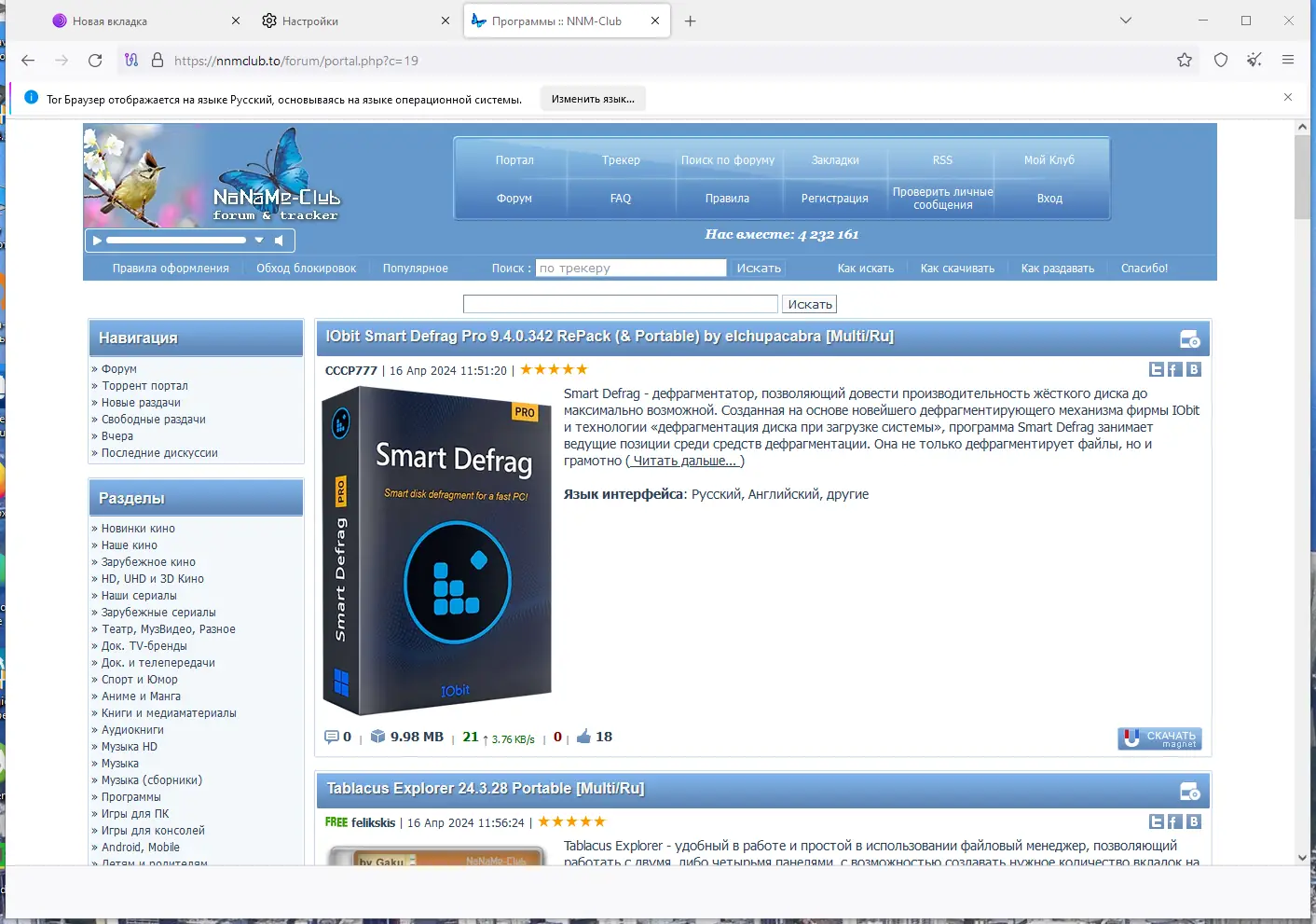Image resolution: width=1316 pixels, height=924 pixels.
Task: Open Поиск по форуму menu item
Action: pos(728,160)
